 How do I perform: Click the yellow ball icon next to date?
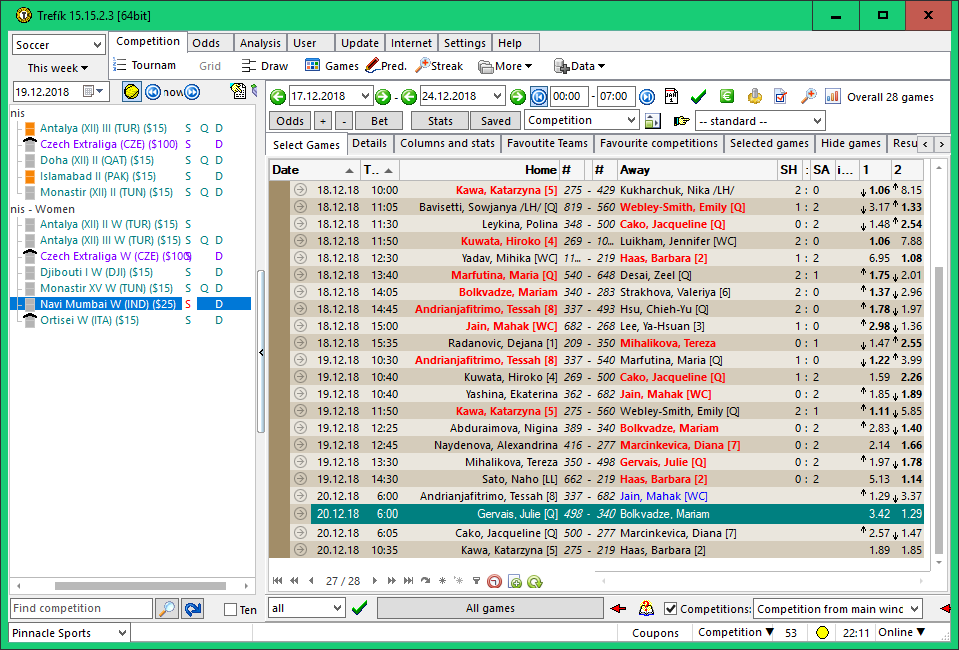point(132,92)
